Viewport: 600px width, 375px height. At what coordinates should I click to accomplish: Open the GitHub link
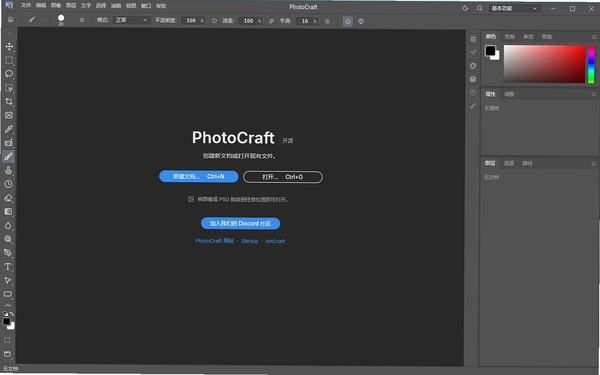249,241
